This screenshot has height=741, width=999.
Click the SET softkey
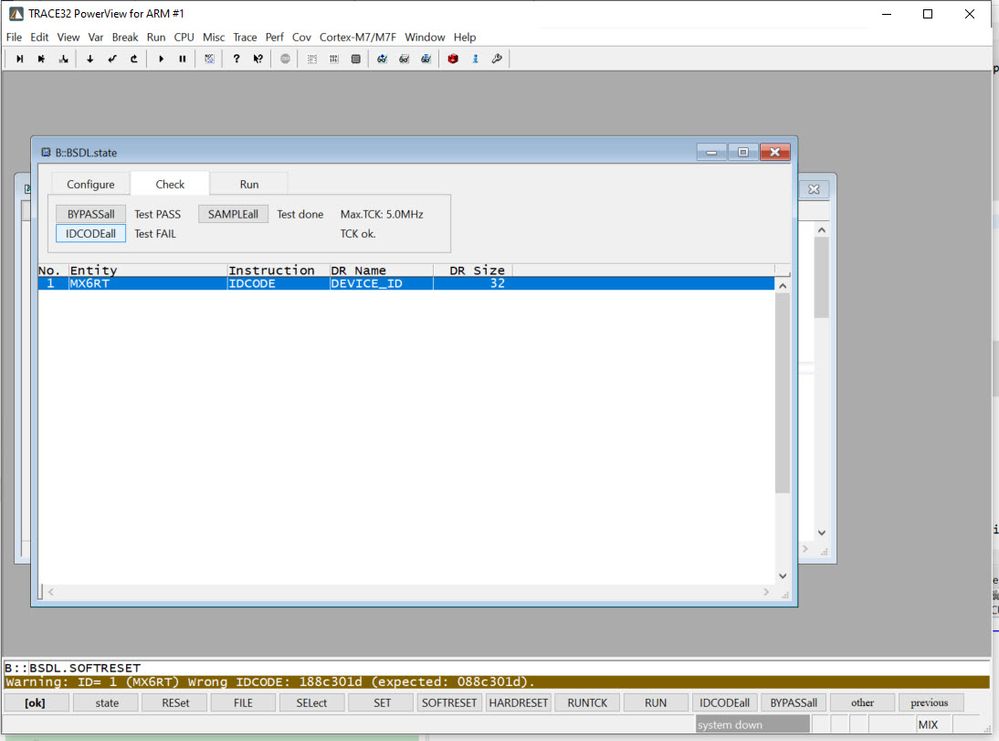pos(382,703)
